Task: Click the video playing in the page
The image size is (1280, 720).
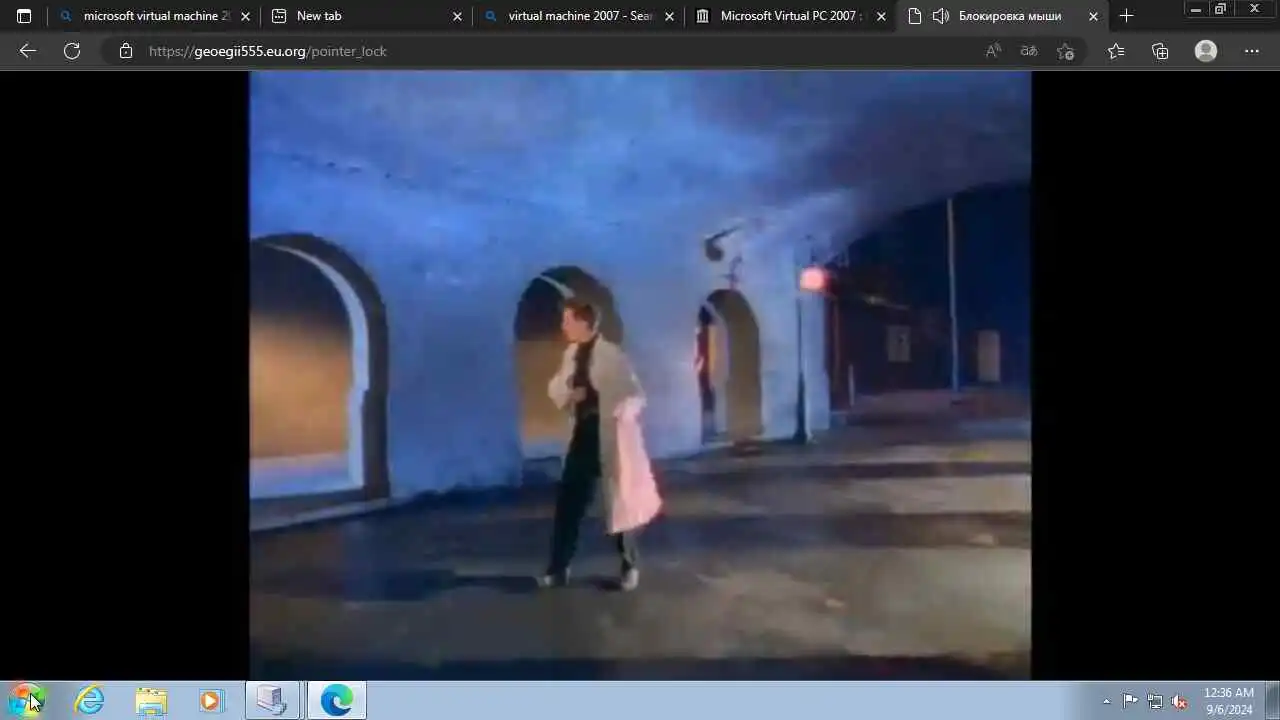Action: [640, 375]
